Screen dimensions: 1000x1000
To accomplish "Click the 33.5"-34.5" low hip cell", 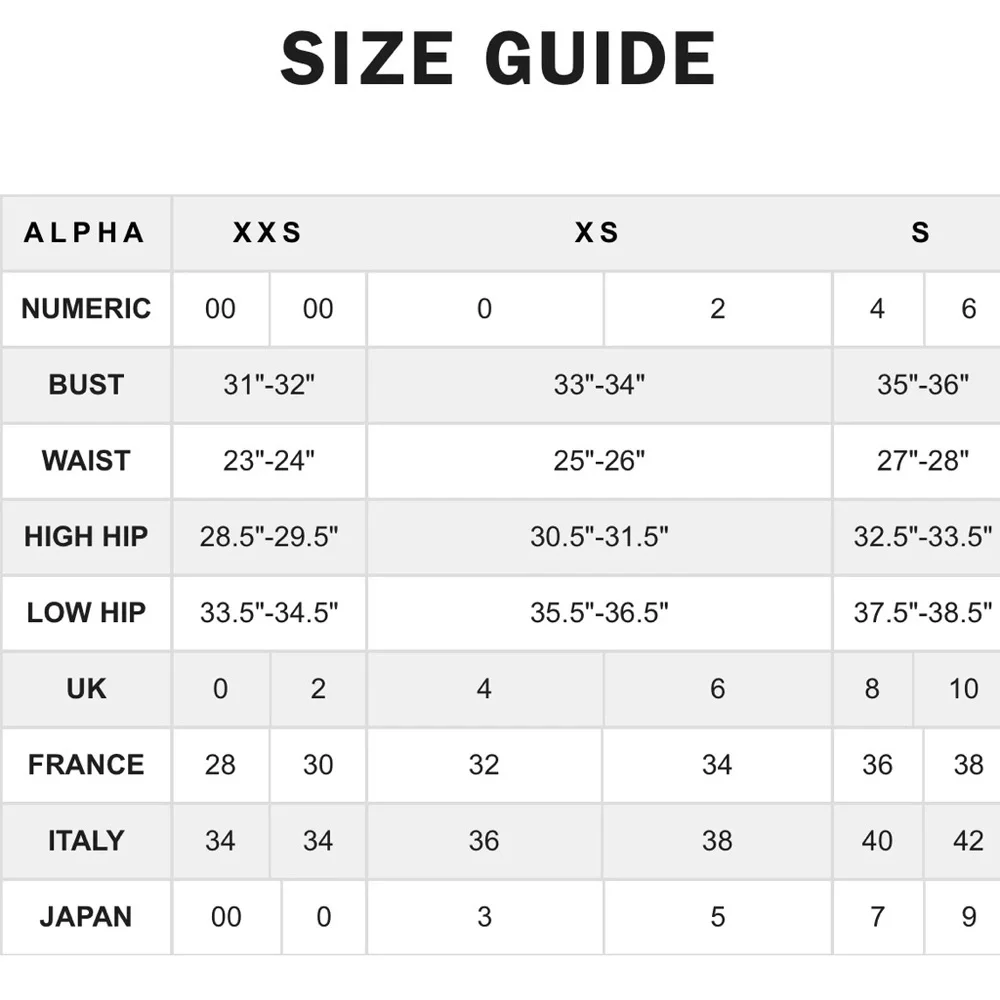I will [x=269, y=613].
